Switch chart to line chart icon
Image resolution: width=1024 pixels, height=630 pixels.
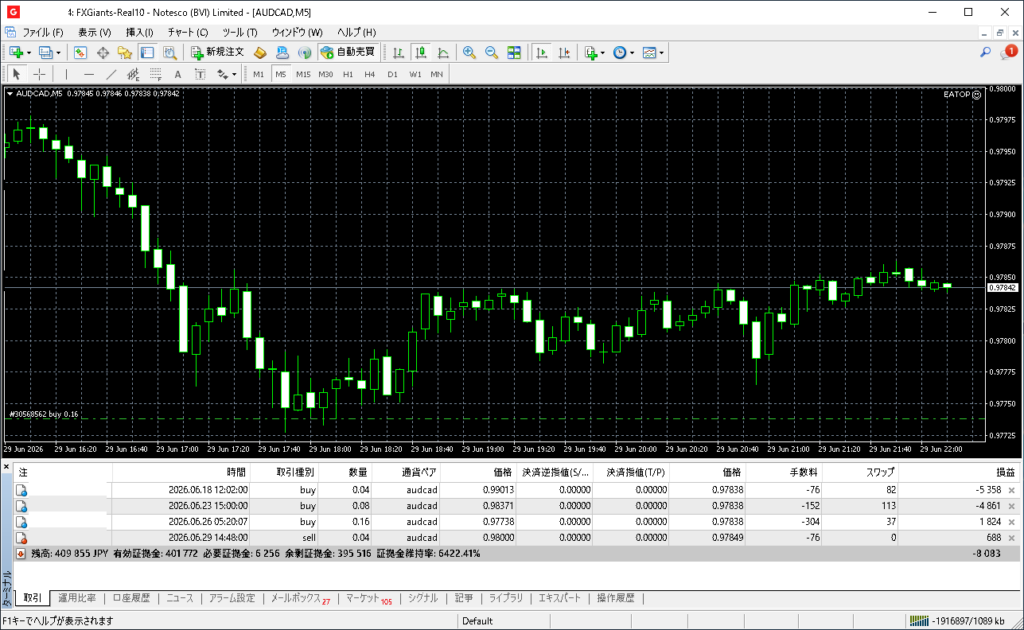[443, 53]
